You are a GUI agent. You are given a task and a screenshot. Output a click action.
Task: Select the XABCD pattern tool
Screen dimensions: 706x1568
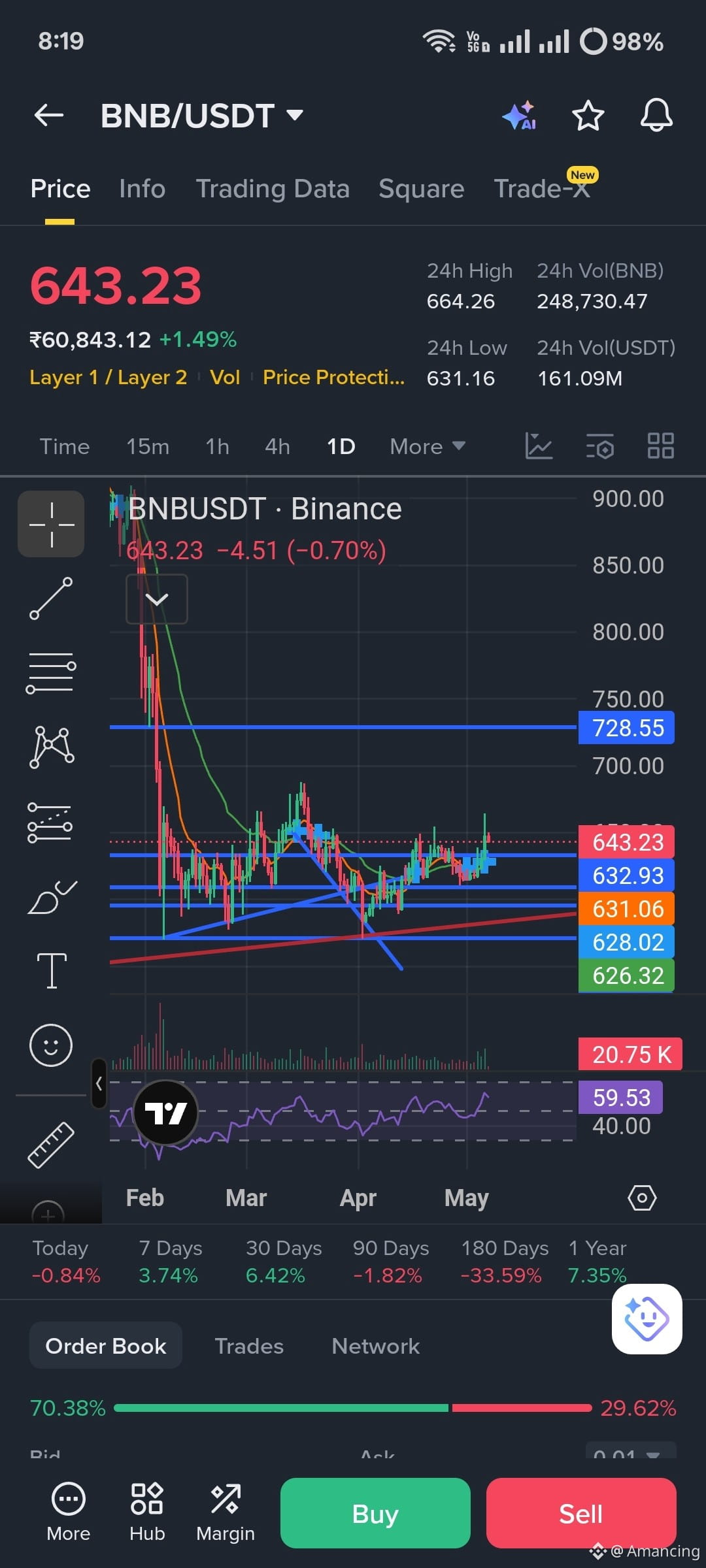(51, 747)
